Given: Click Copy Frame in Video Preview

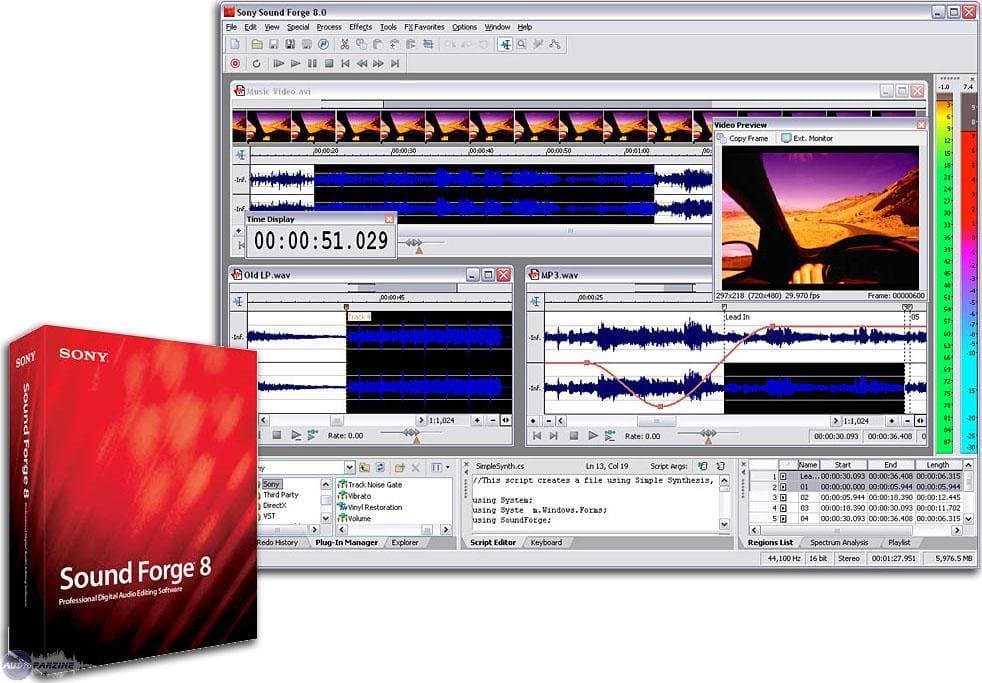Looking at the screenshot, I should click(743, 138).
